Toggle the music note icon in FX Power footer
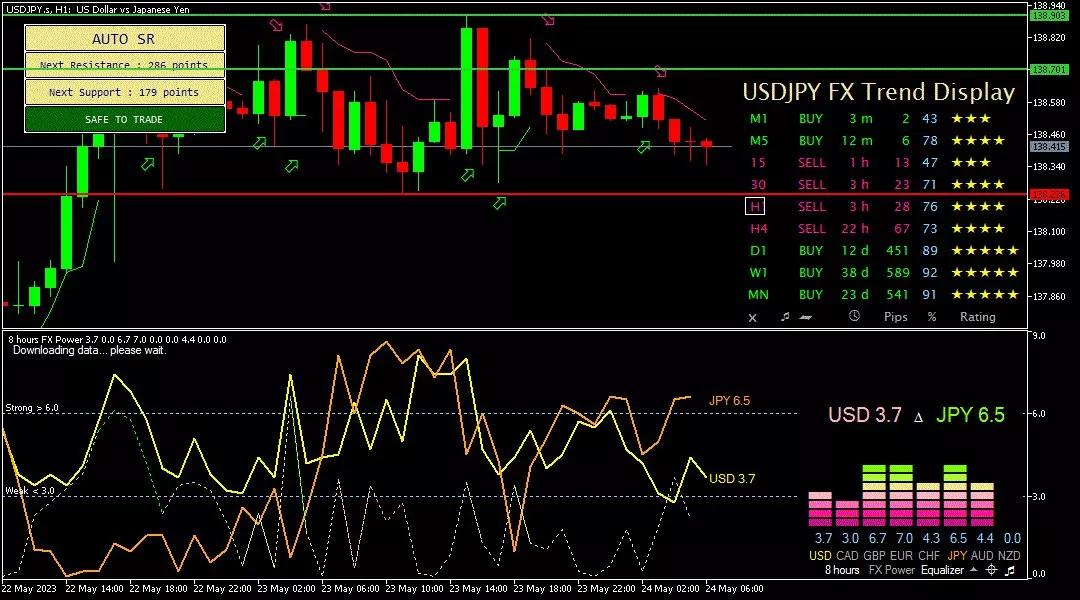 (x=1010, y=570)
